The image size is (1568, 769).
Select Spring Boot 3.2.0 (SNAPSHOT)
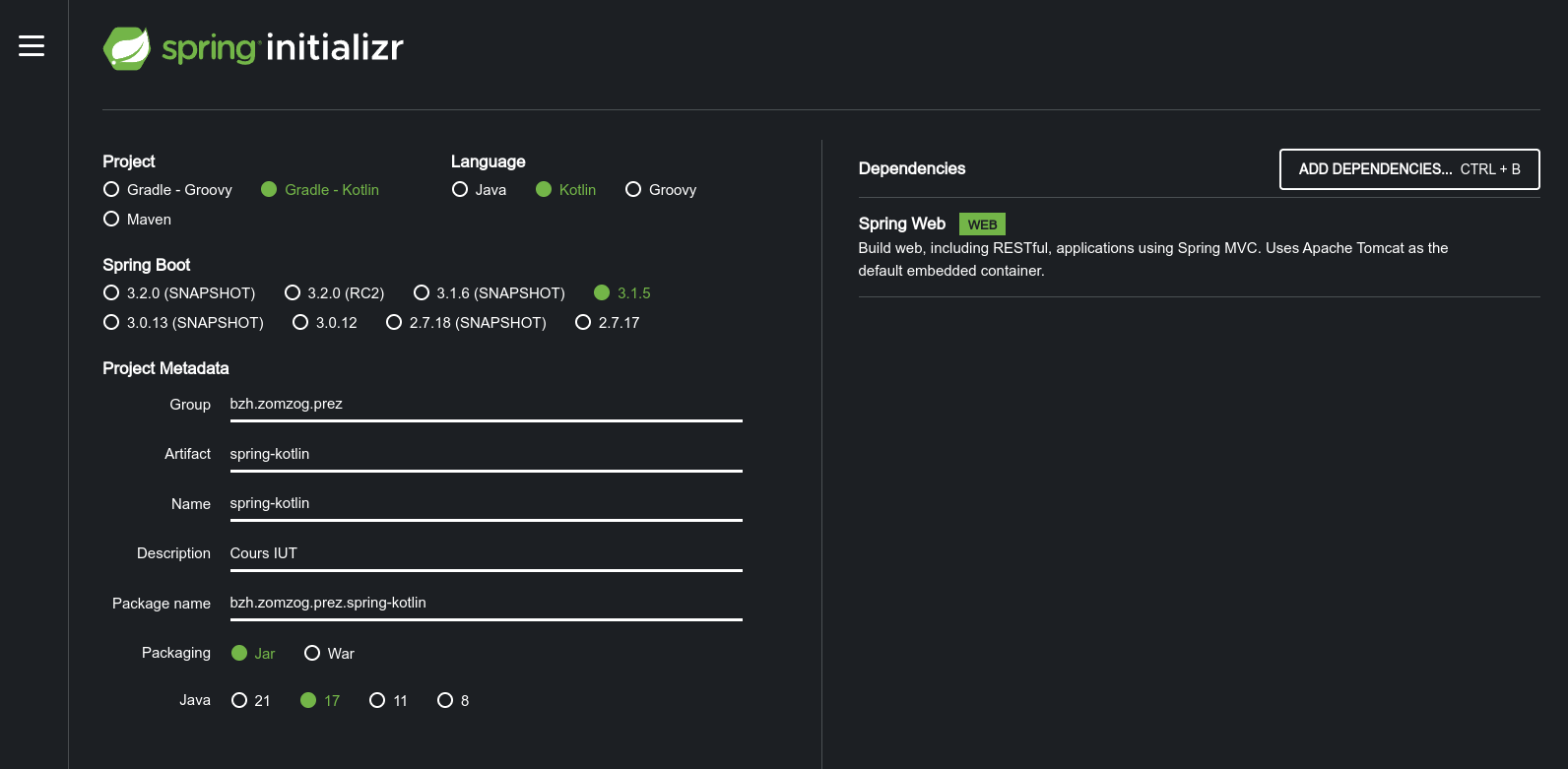179,293
